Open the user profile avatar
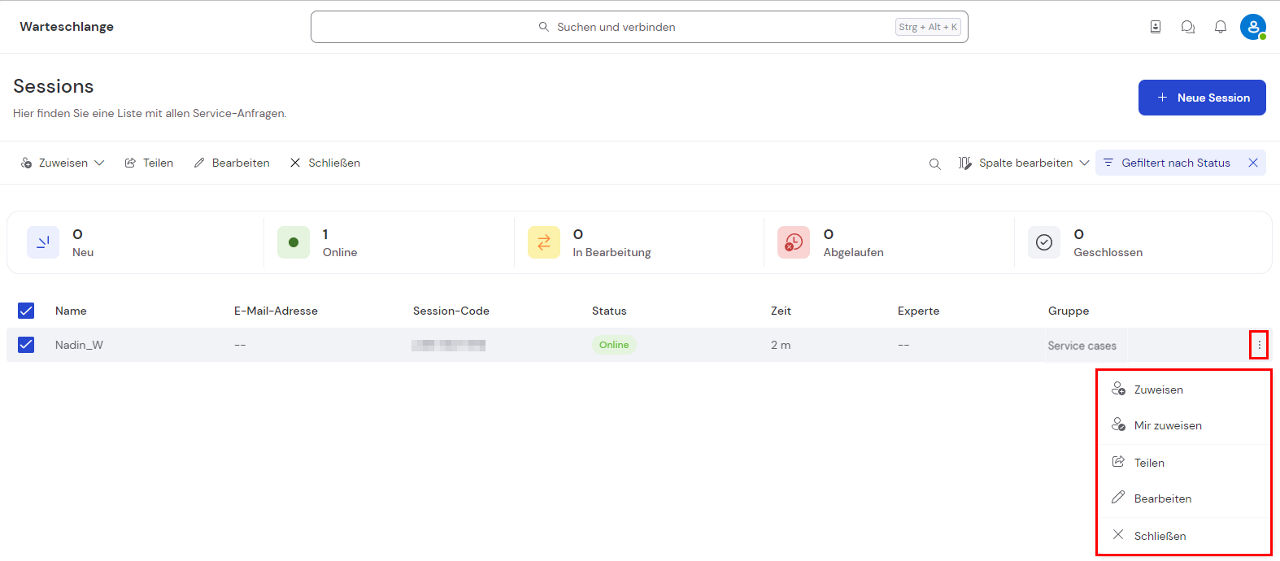 1253,27
